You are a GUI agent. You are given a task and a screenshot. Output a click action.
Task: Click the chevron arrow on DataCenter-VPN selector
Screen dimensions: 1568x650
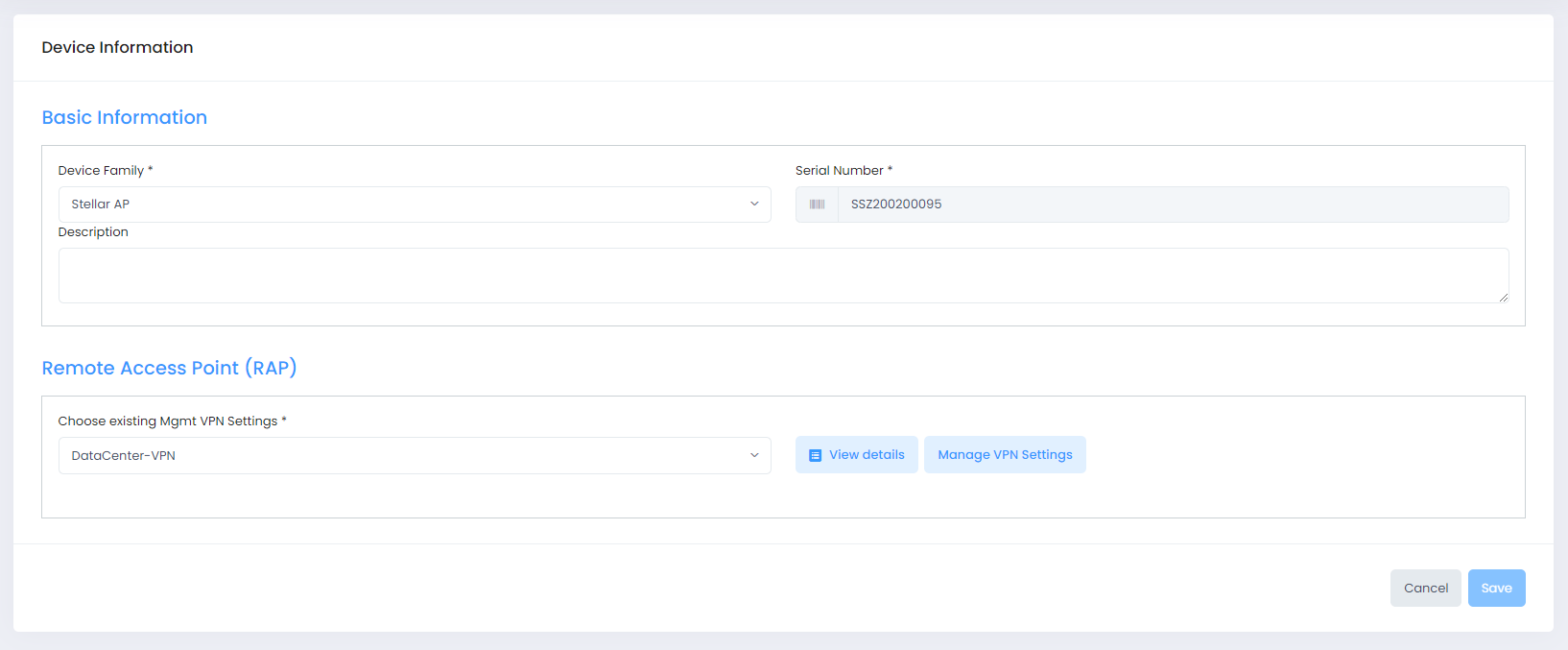[x=754, y=455]
